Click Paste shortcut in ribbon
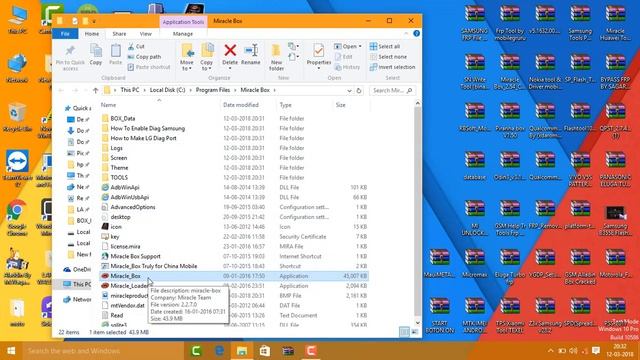This screenshot has width=640, height=360. click(x=149, y=67)
